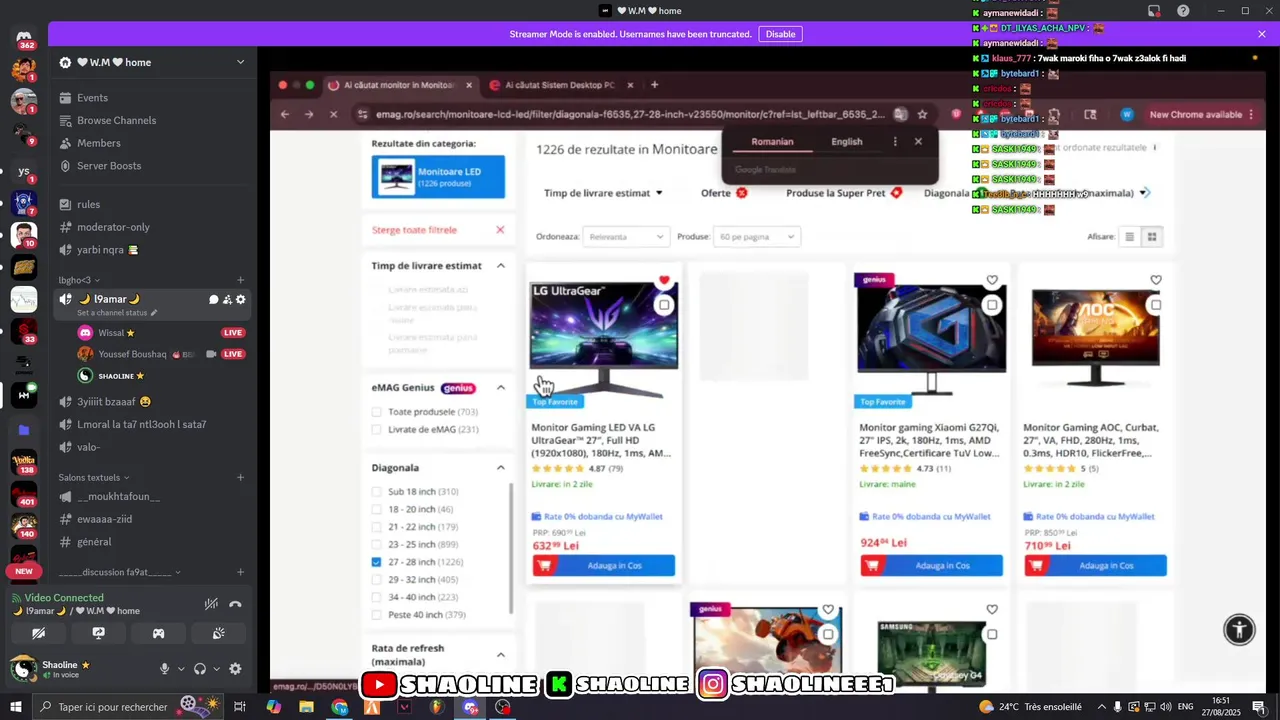The width and height of the screenshot is (1280, 720).
Task: Deafen with the headphones icon
Action: click(200, 669)
